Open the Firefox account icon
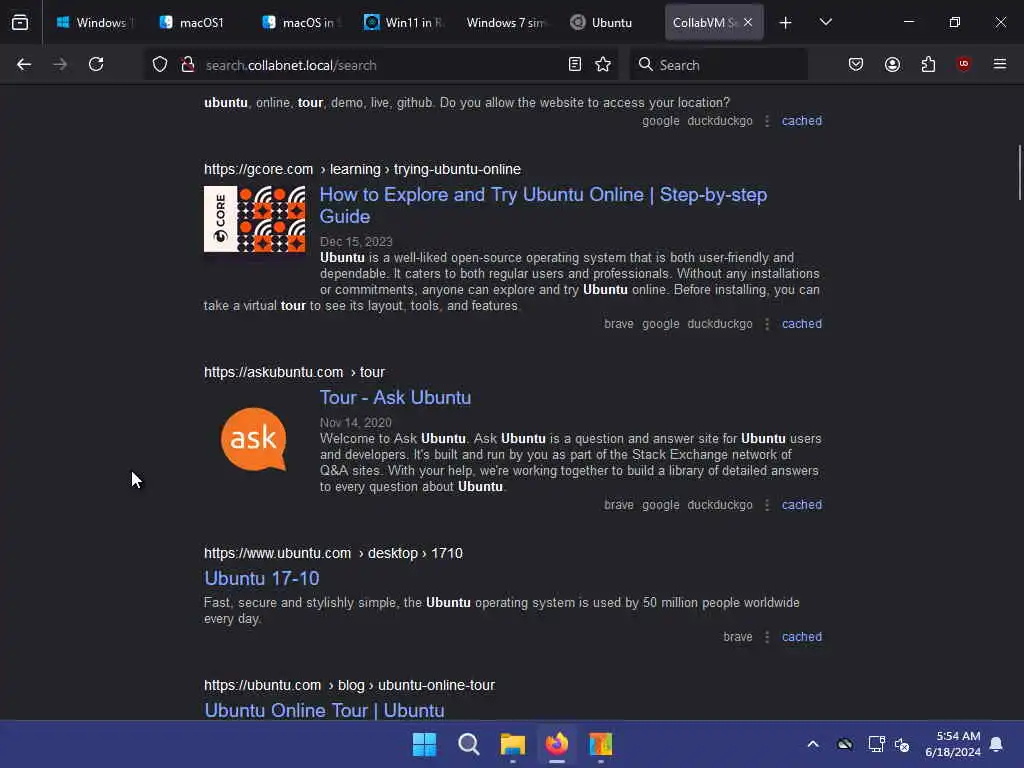This screenshot has width=1024, height=768. coord(892,64)
